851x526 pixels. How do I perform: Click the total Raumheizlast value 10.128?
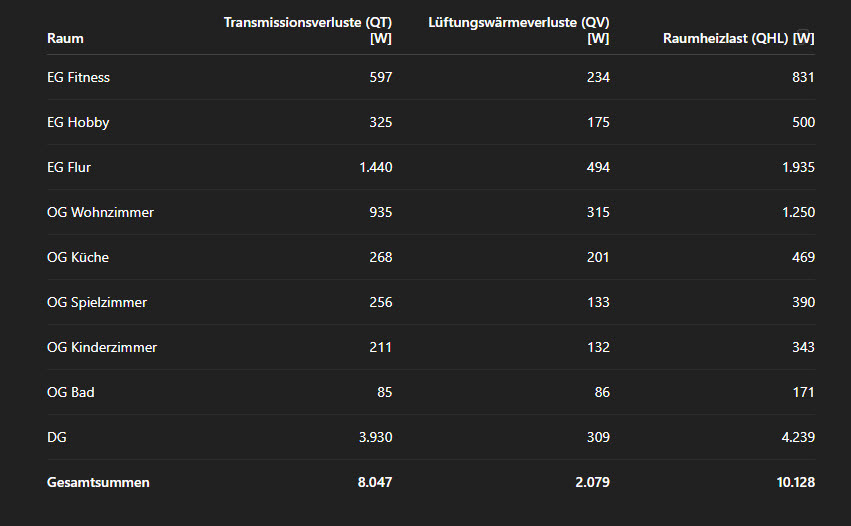(795, 482)
